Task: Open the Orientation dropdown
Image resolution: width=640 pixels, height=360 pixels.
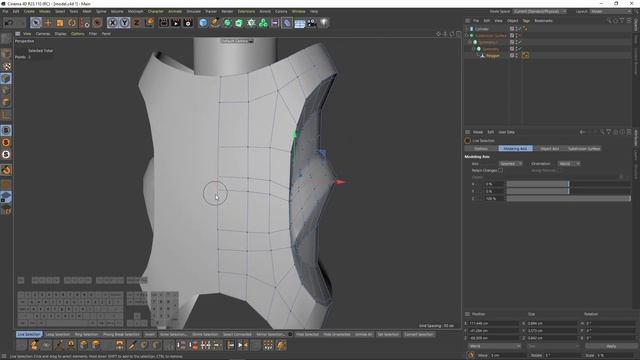Action: [569, 164]
